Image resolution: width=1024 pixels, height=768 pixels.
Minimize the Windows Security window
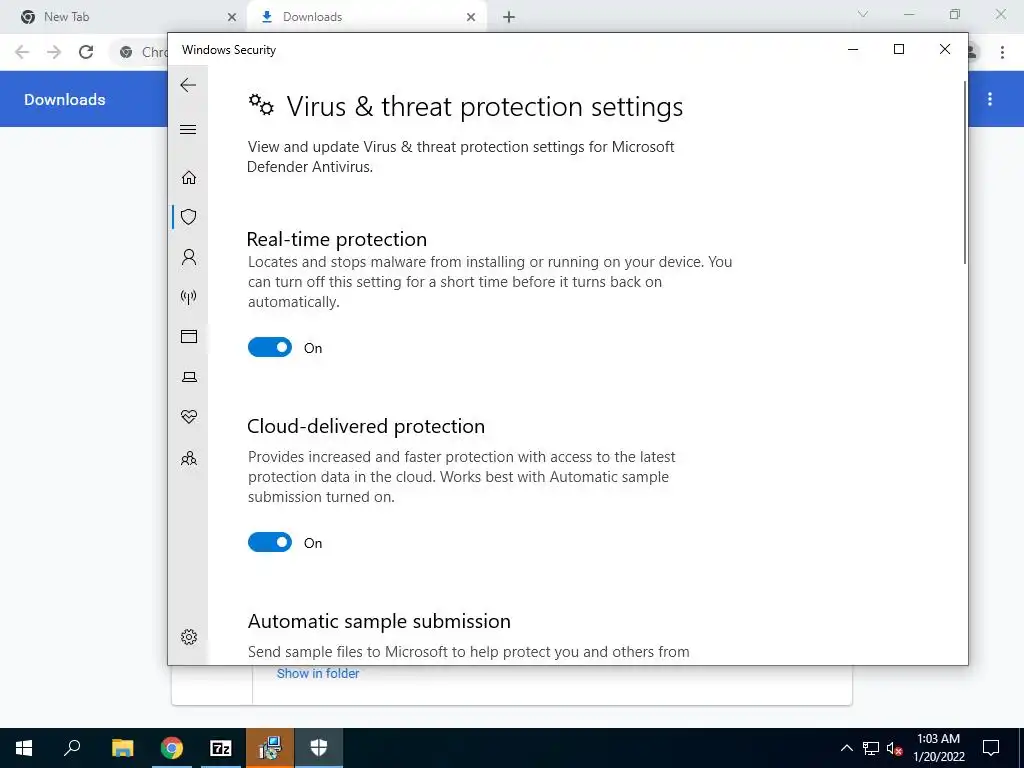pos(853,50)
